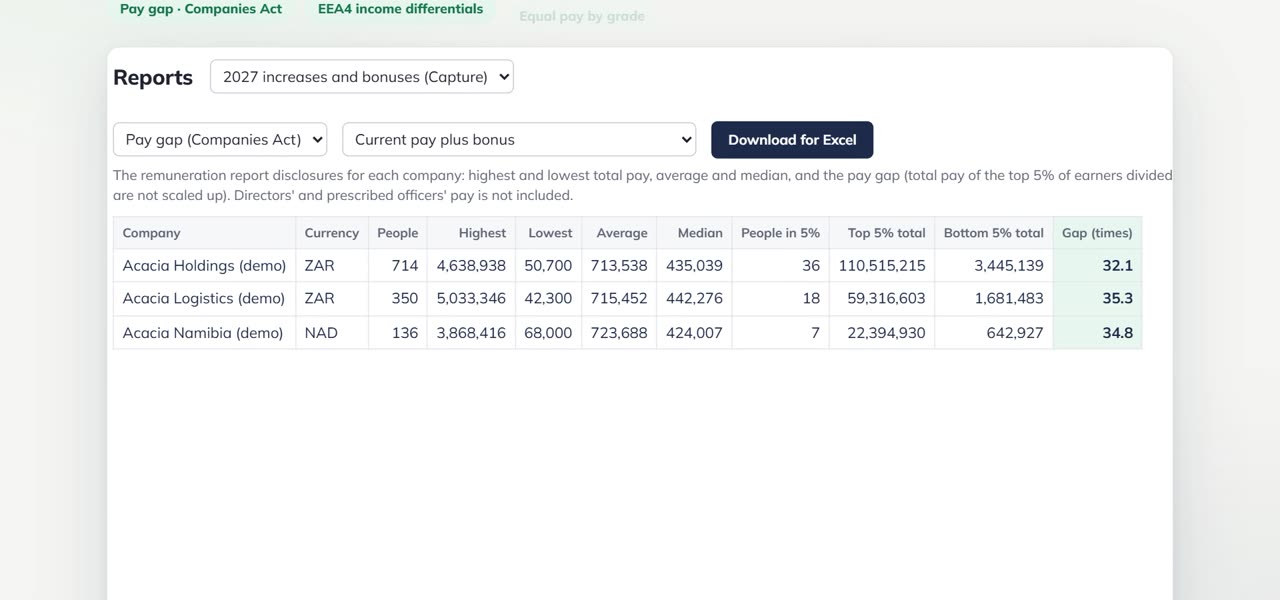
Task: Click average pay value 723,688
Action: point(619,333)
